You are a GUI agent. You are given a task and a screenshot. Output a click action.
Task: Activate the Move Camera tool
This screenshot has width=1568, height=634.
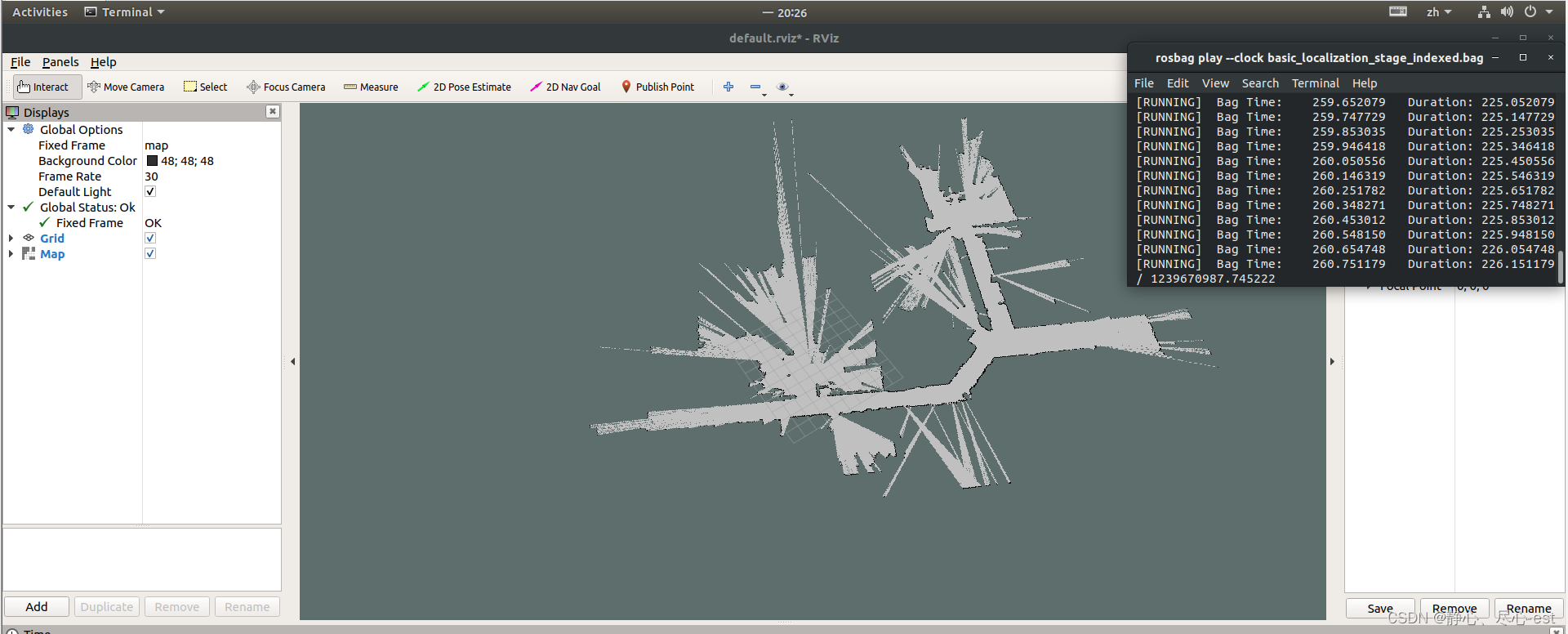(x=126, y=87)
